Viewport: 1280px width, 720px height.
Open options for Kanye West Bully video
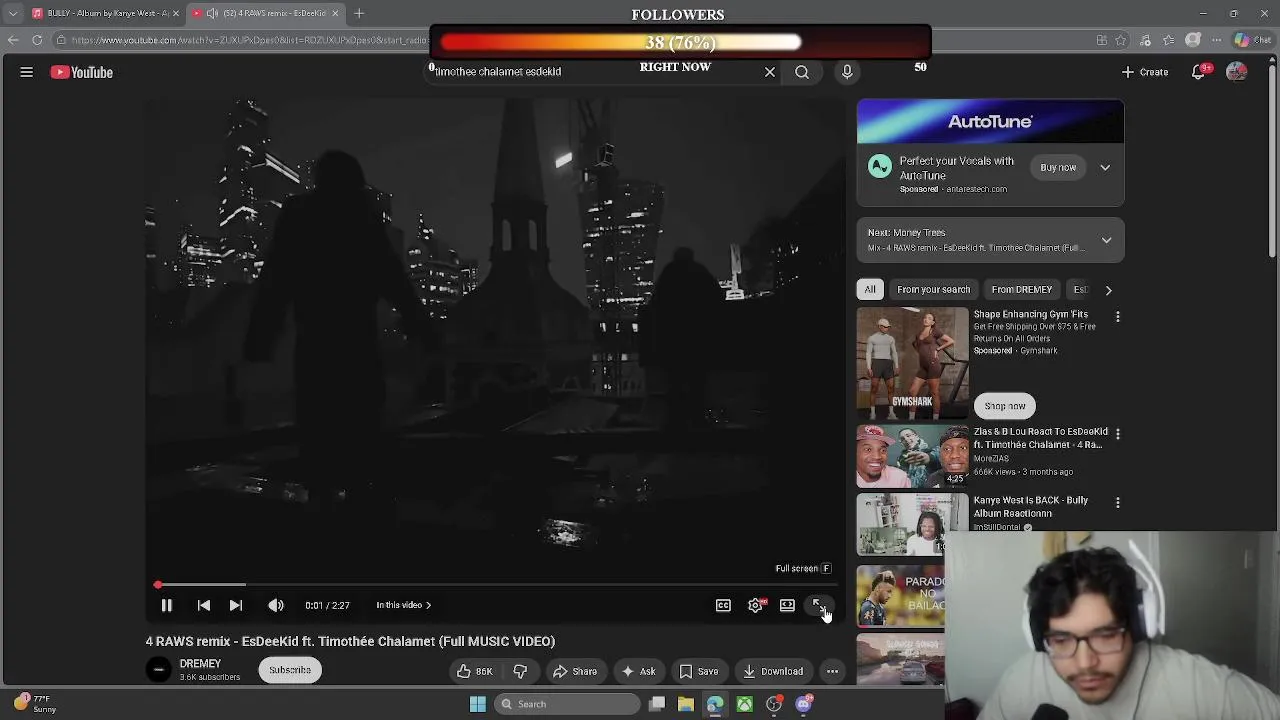pos(1117,502)
